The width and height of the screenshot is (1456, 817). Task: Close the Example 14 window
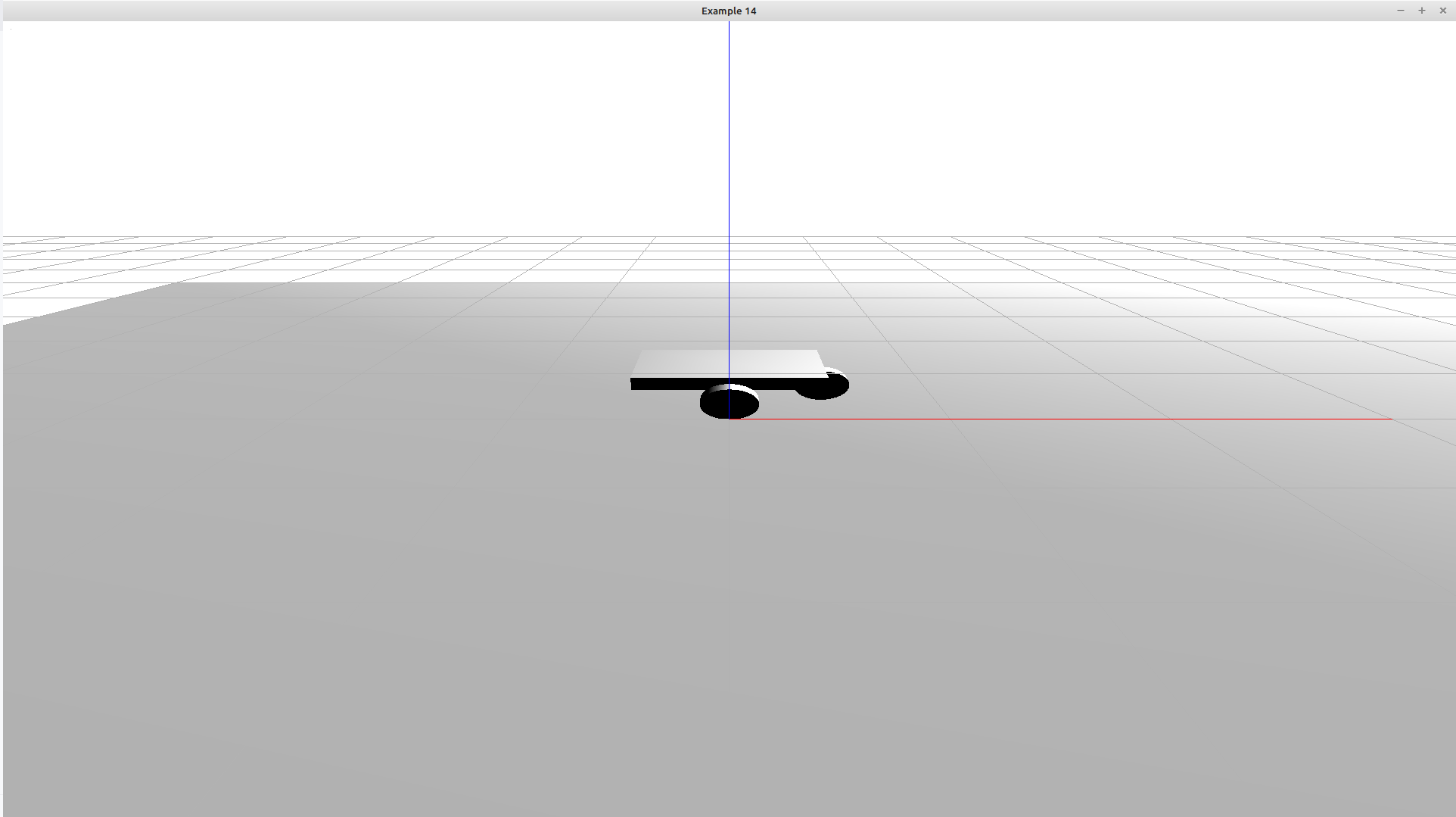1442,11
